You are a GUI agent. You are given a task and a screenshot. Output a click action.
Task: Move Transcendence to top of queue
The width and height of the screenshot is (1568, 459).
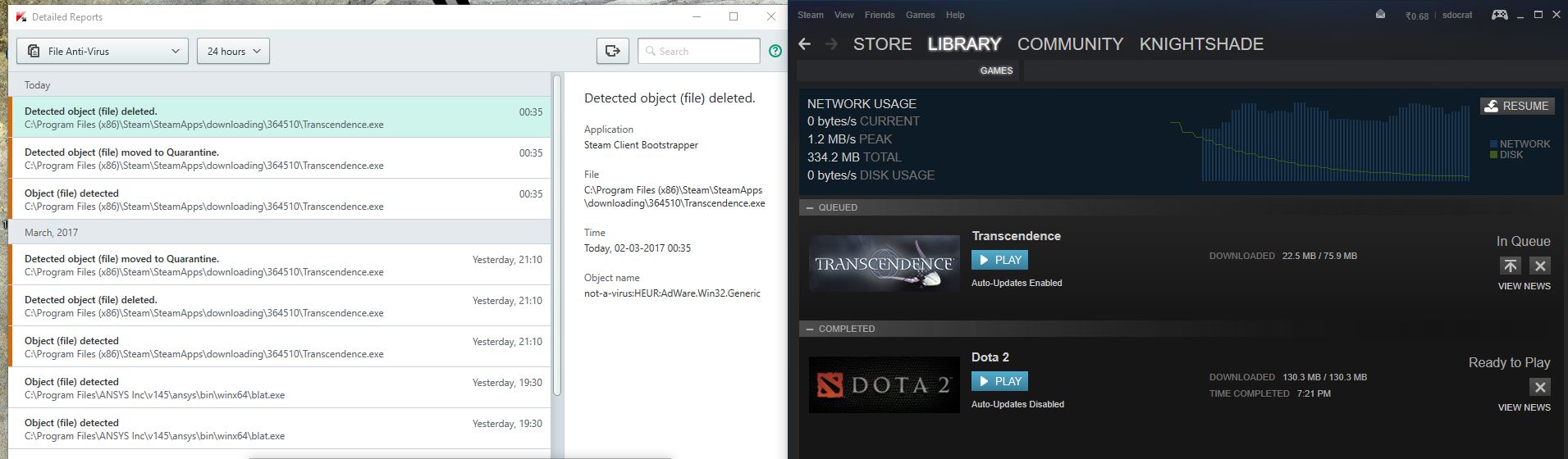pyautogui.click(x=1510, y=266)
